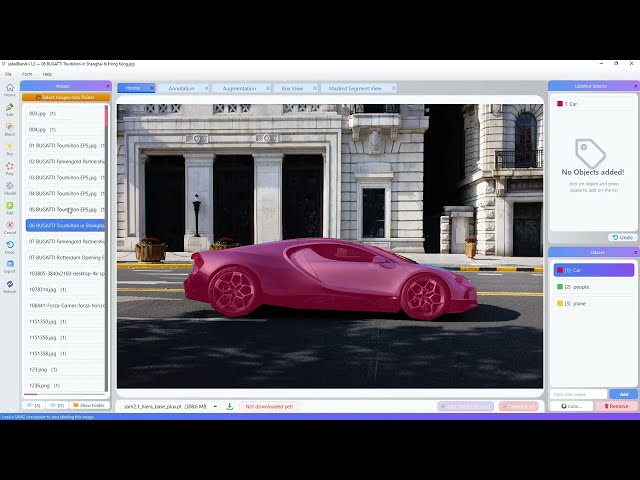The width and height of the screenshot is (640, 480).
Task: Go to Home in the left toolbar
Action: point(10,90)
